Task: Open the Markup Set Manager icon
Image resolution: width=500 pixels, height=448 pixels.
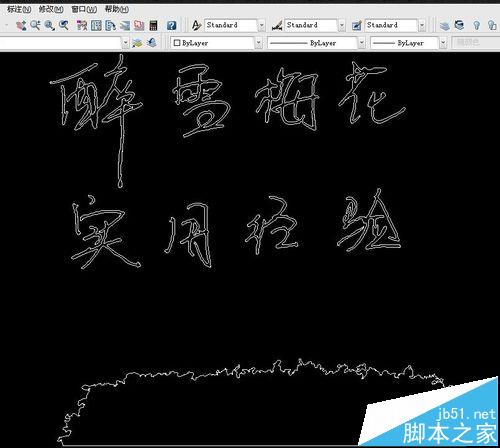Action: tap(139, 25)
